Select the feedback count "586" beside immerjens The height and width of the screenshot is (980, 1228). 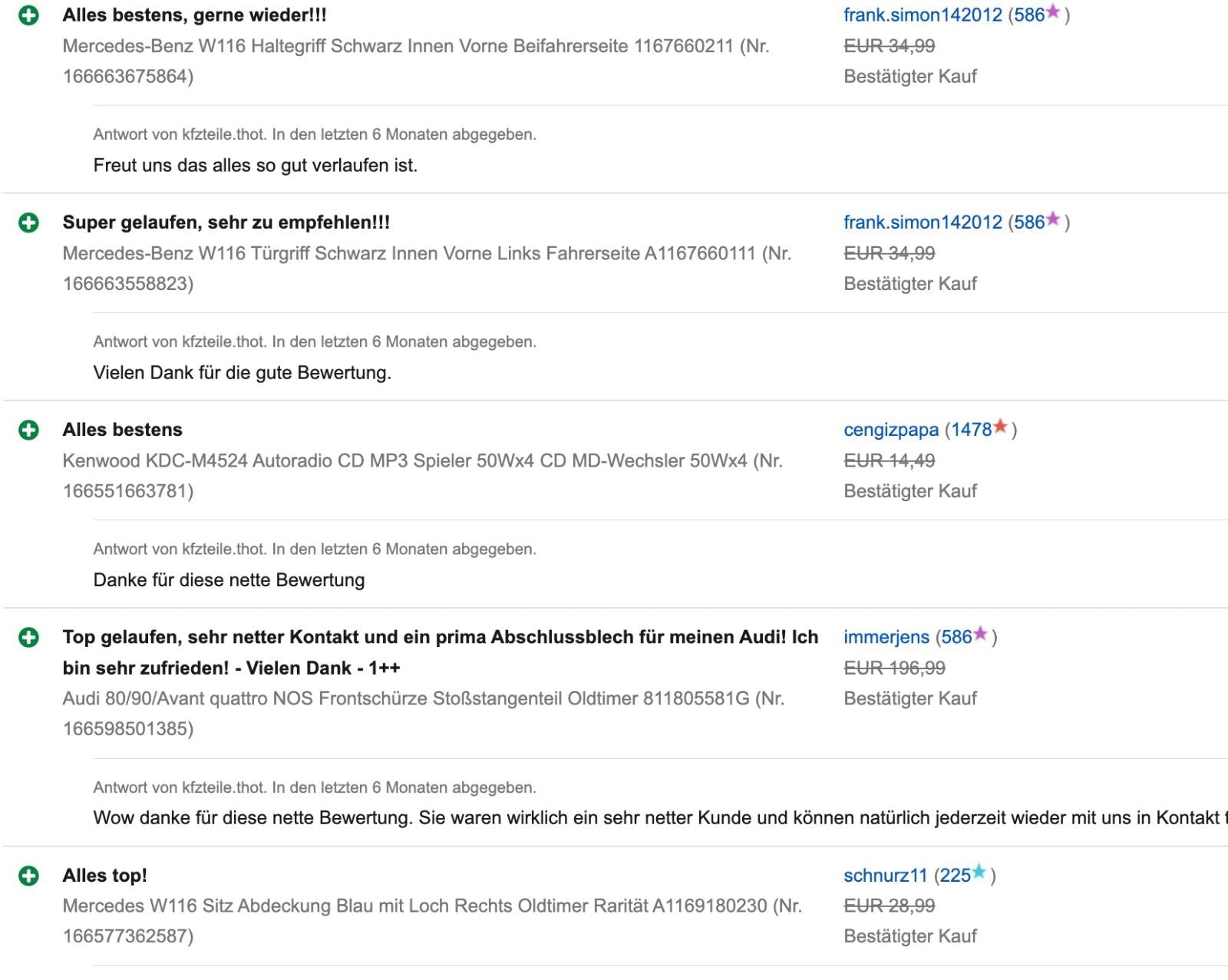pos(956,636)
